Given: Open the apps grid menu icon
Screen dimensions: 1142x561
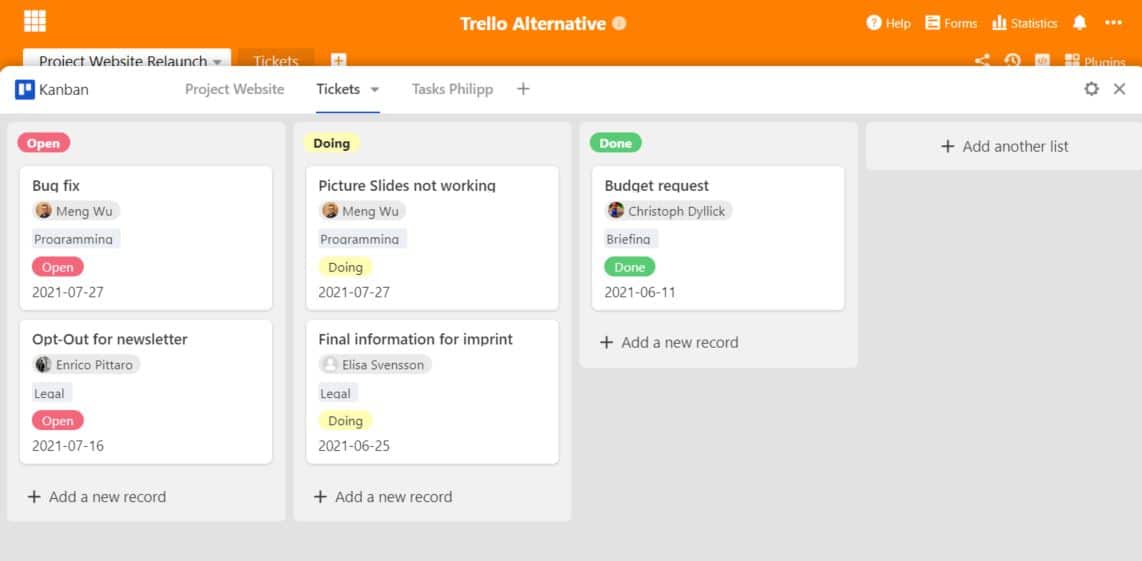Looking at the screenshot, I should 34,21.
